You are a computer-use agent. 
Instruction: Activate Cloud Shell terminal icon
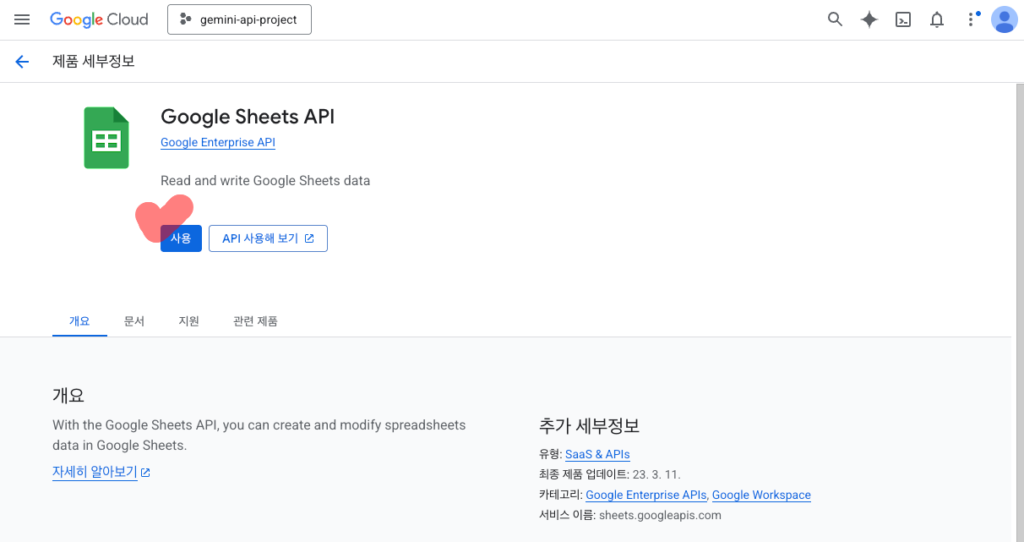point(903,20)
